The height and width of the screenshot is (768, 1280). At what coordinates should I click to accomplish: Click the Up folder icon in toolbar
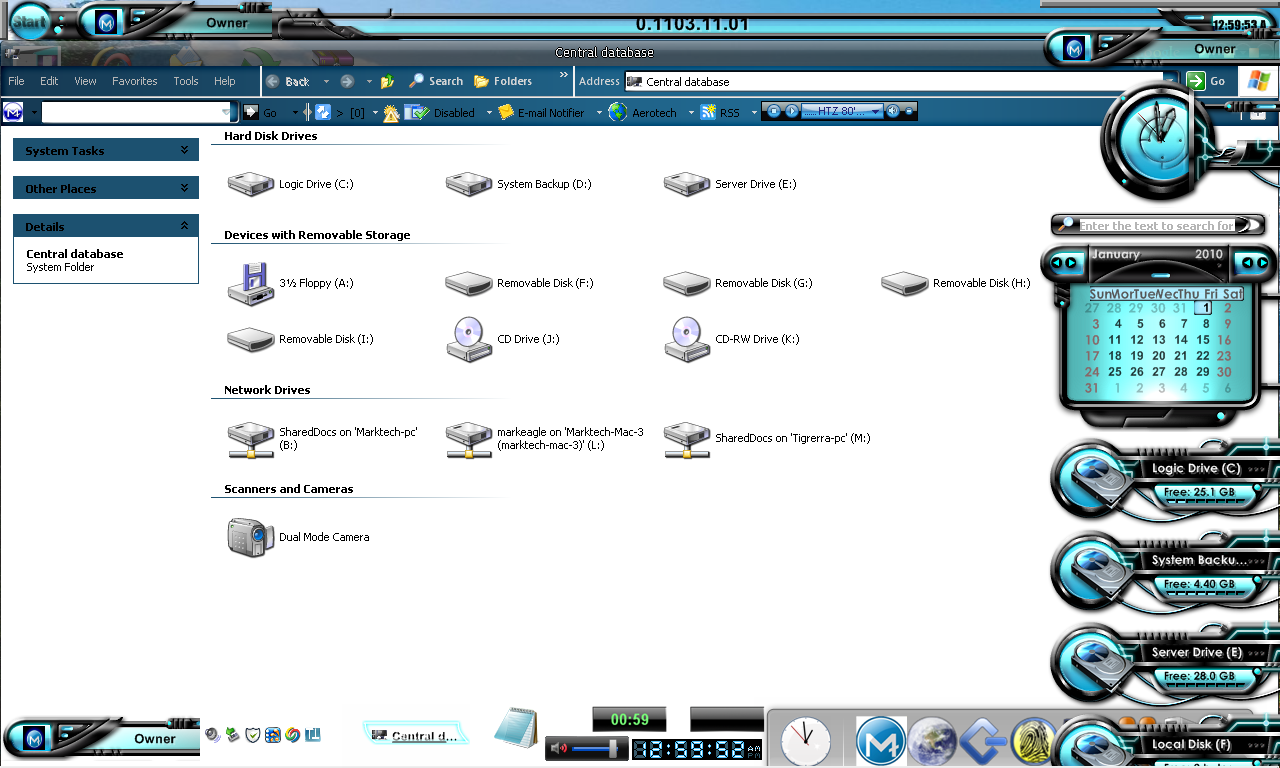point(388,82)
